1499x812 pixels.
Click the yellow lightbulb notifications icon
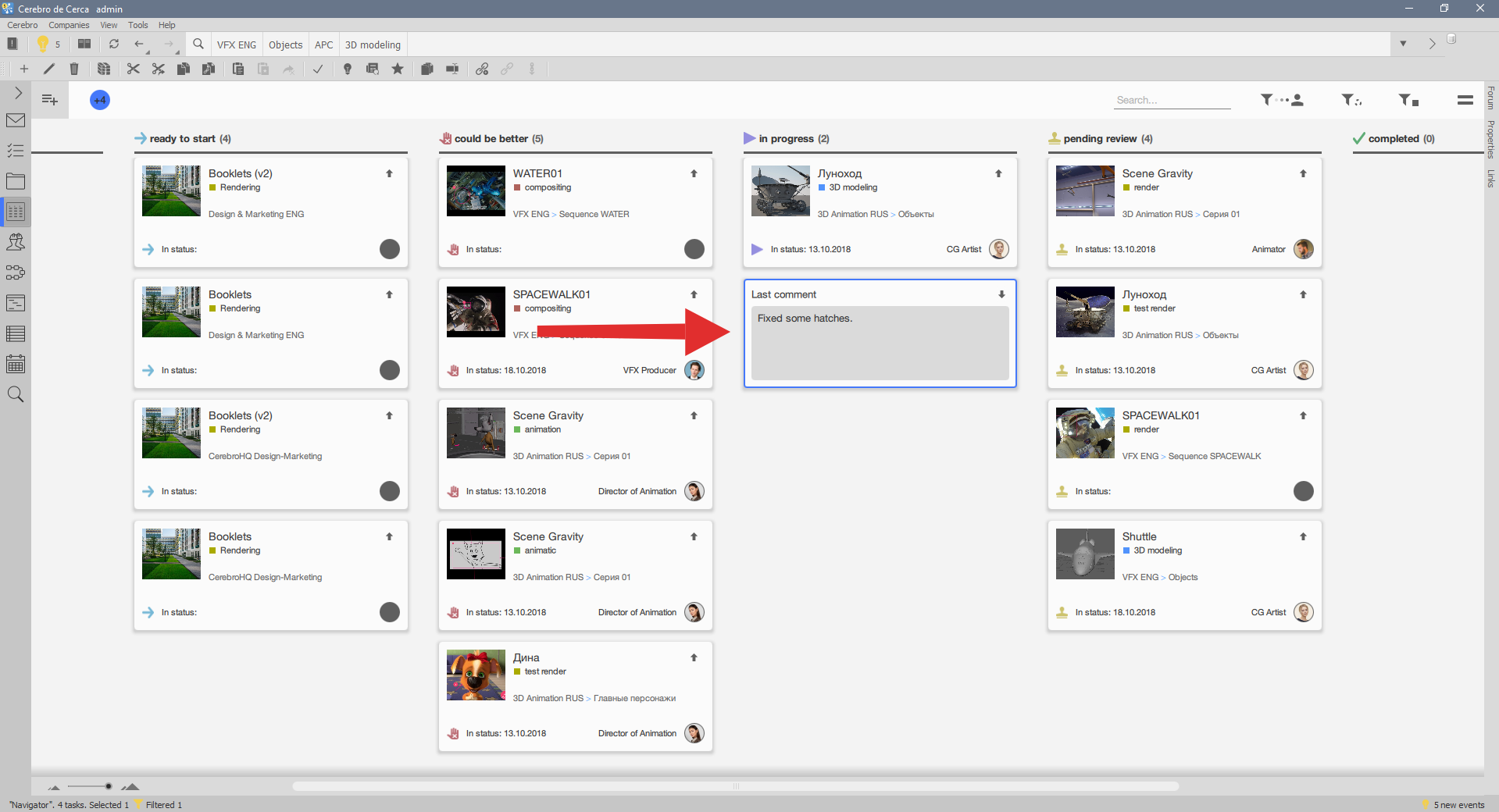43,45
